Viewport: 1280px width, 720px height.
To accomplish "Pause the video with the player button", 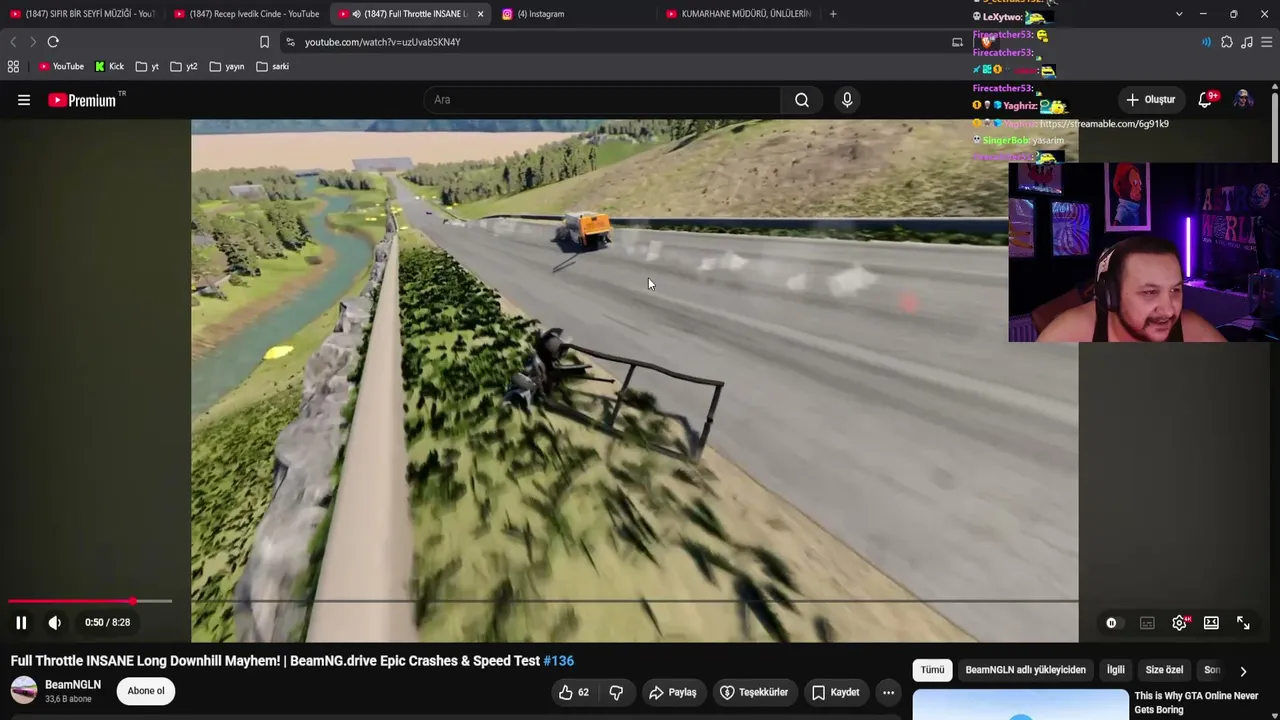I will tap(21, 622).
